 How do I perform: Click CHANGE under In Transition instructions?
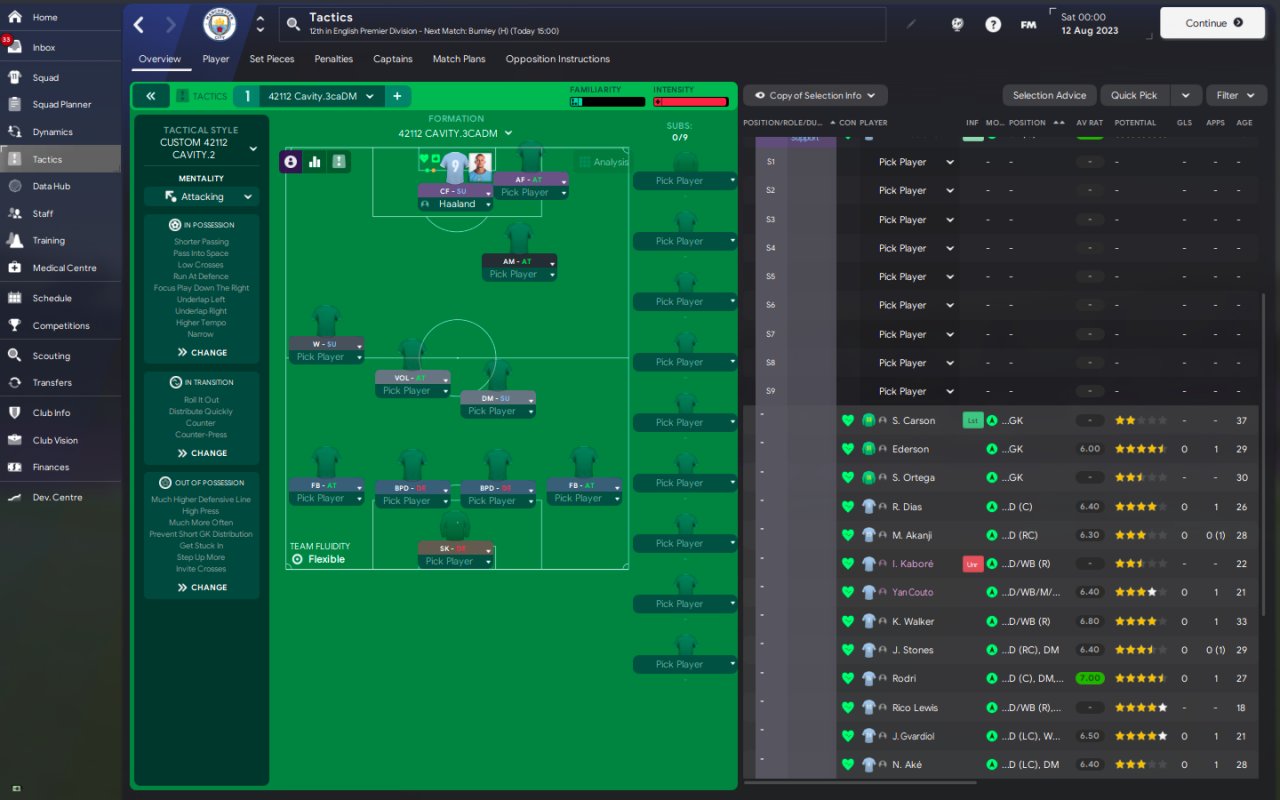(202, 453)
